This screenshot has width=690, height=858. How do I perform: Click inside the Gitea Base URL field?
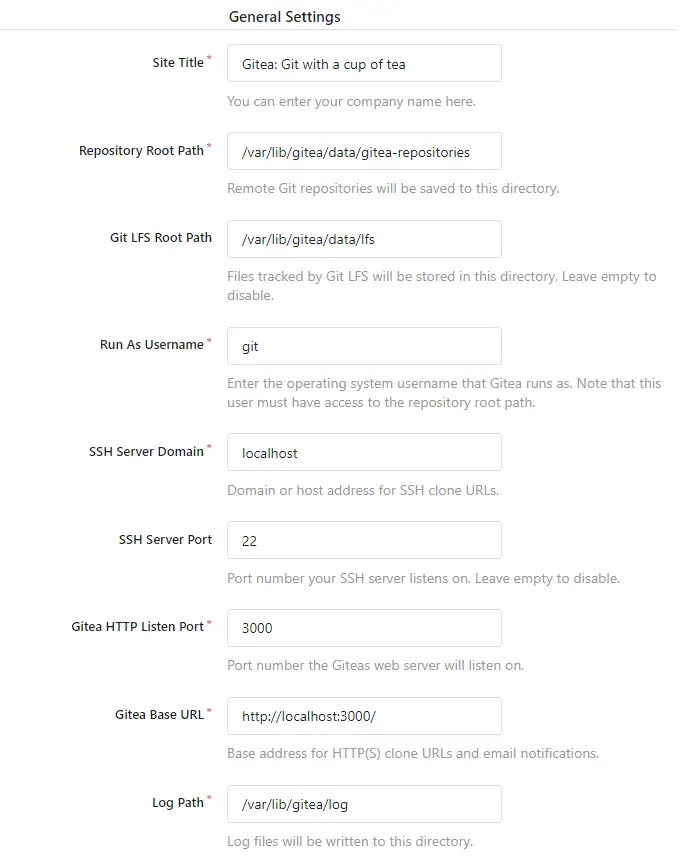tap(364, 716)
